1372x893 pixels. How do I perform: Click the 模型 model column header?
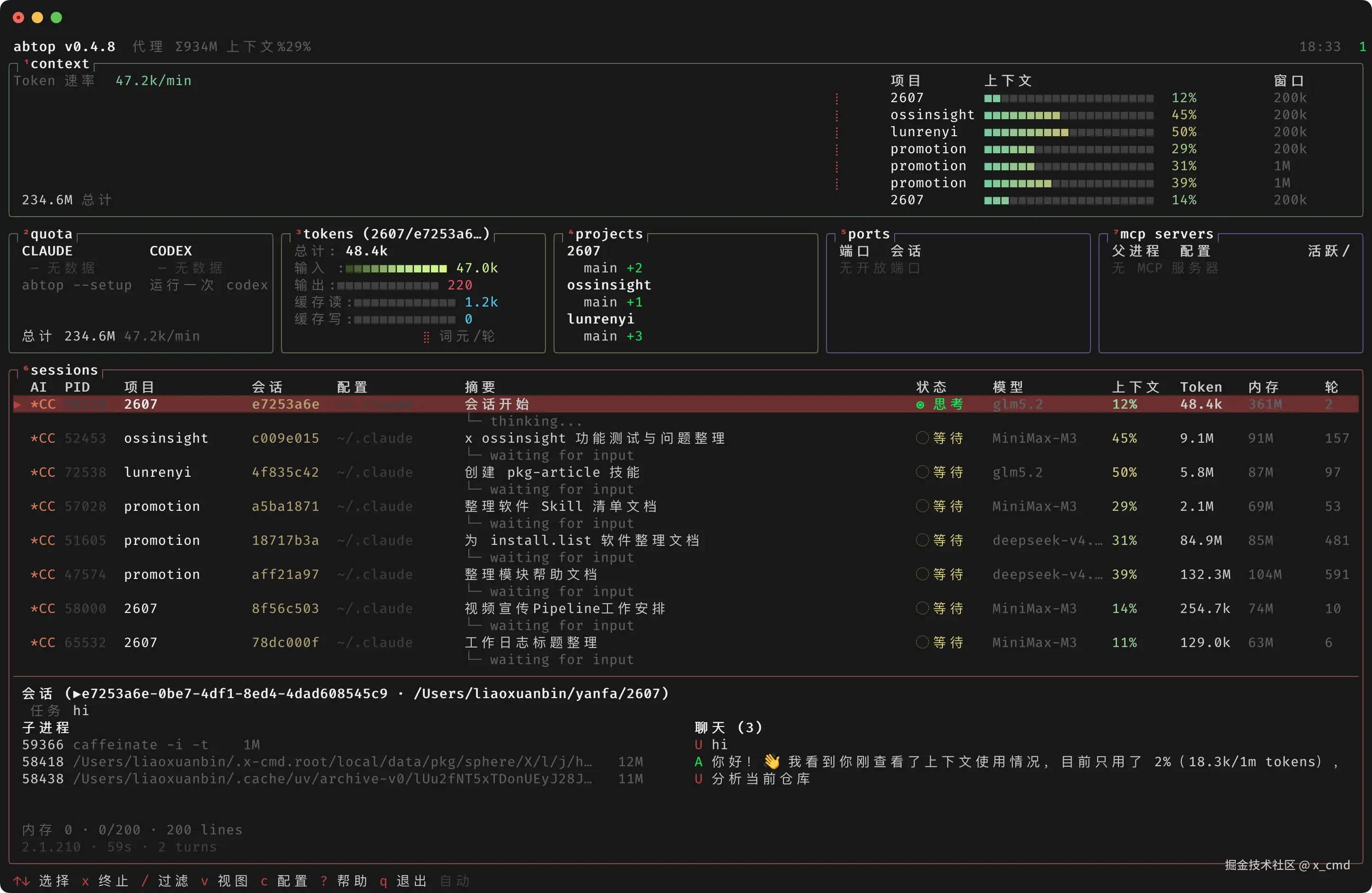coord(1008,387)
